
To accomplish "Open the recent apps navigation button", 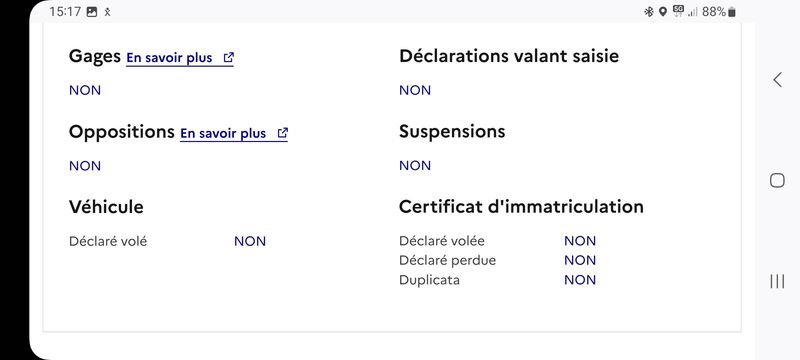I will click(777, 281).
